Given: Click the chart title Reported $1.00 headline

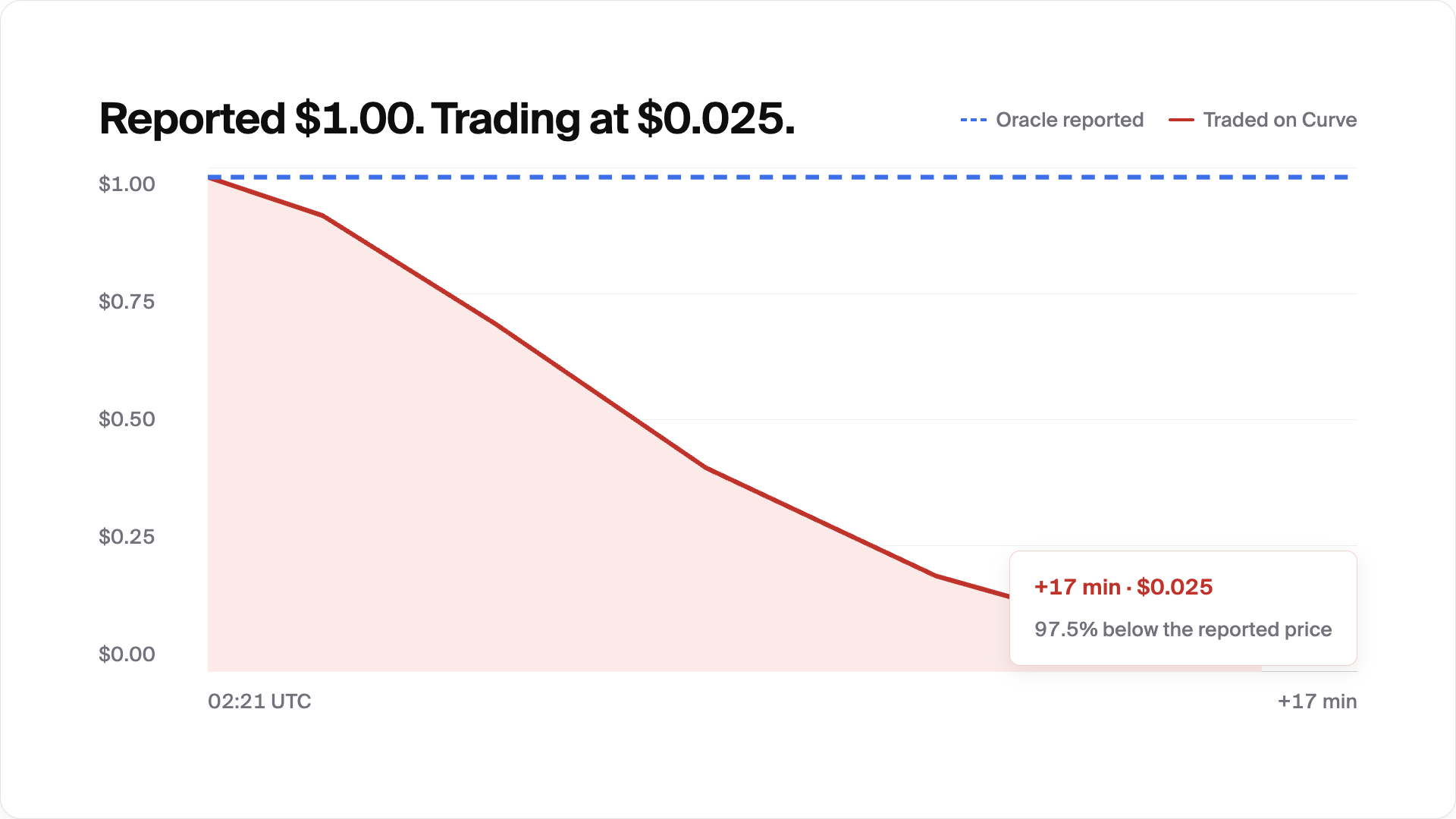Looking at the screenshot, I should 447,119.
